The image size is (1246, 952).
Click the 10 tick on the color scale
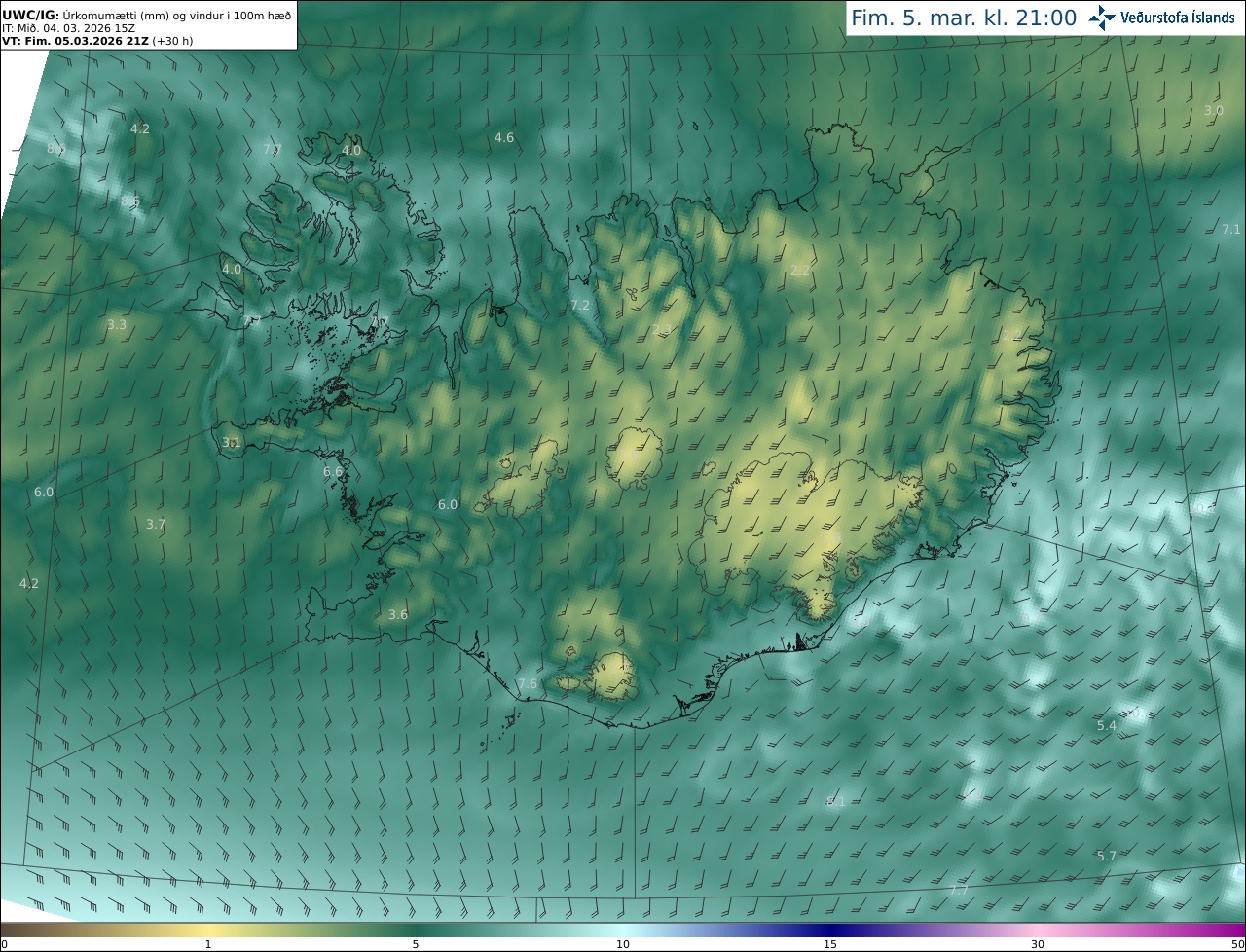(623, 944)
